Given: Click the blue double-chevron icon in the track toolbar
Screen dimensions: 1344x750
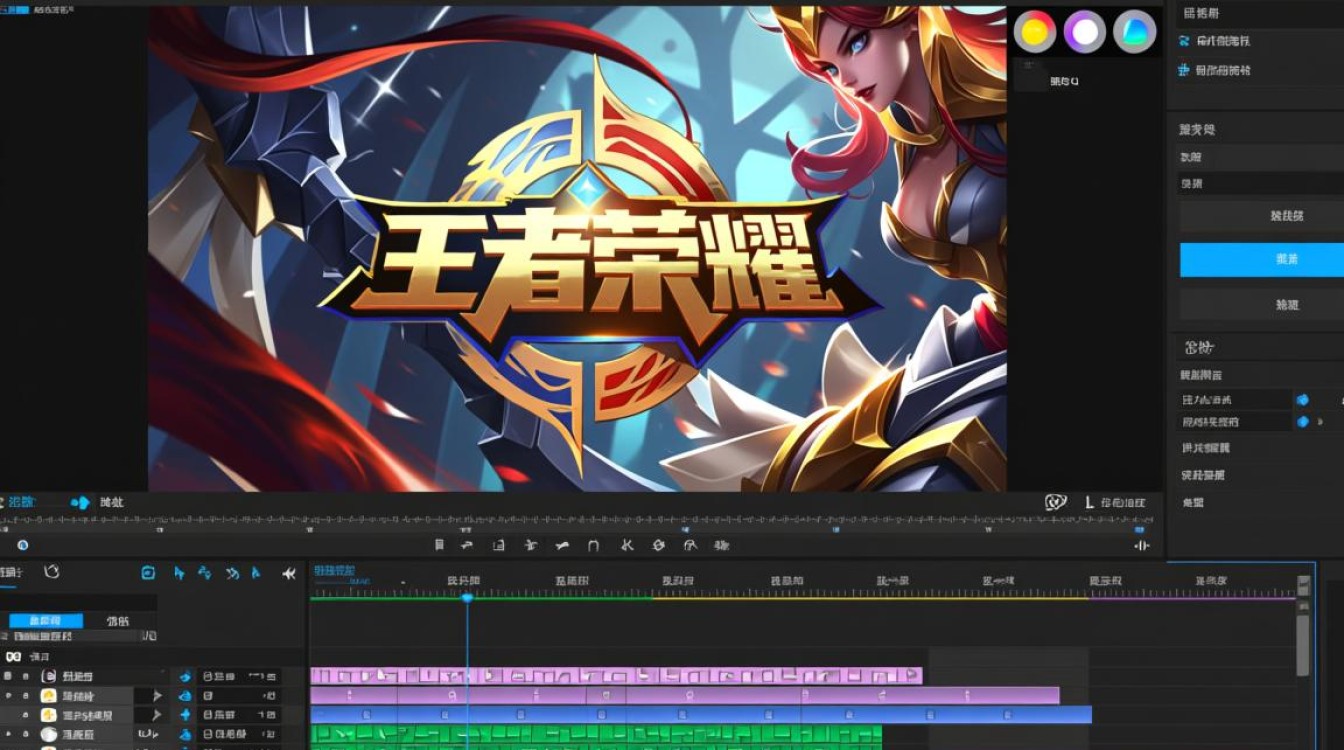Looking at the screenshot, I should 232,573.
